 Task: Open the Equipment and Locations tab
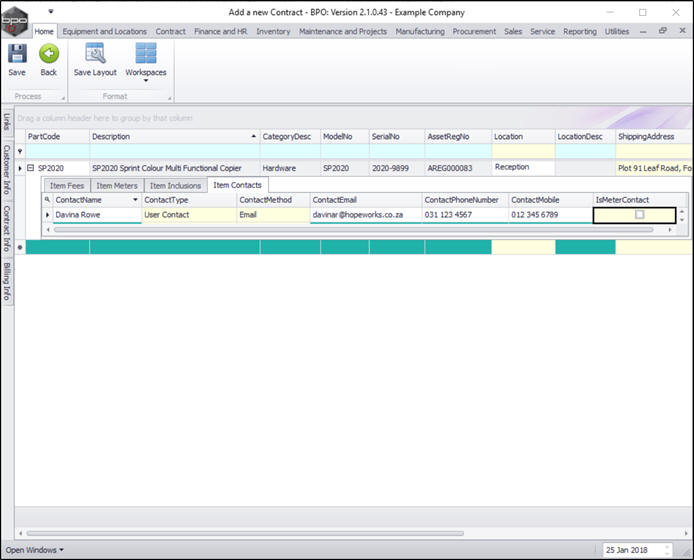(x=104, y=31)
